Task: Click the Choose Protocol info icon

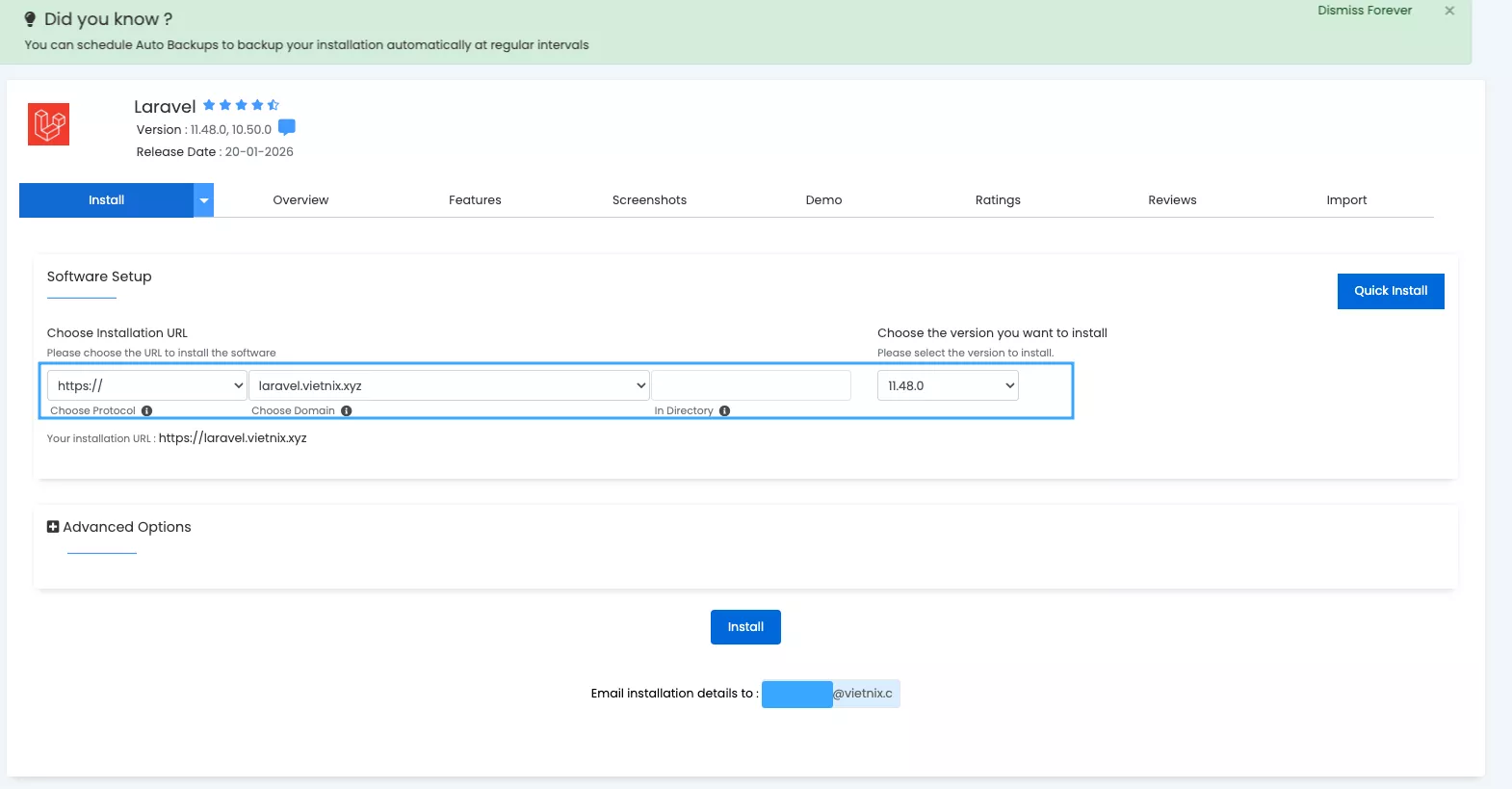Action: click(x=147, y=411)
